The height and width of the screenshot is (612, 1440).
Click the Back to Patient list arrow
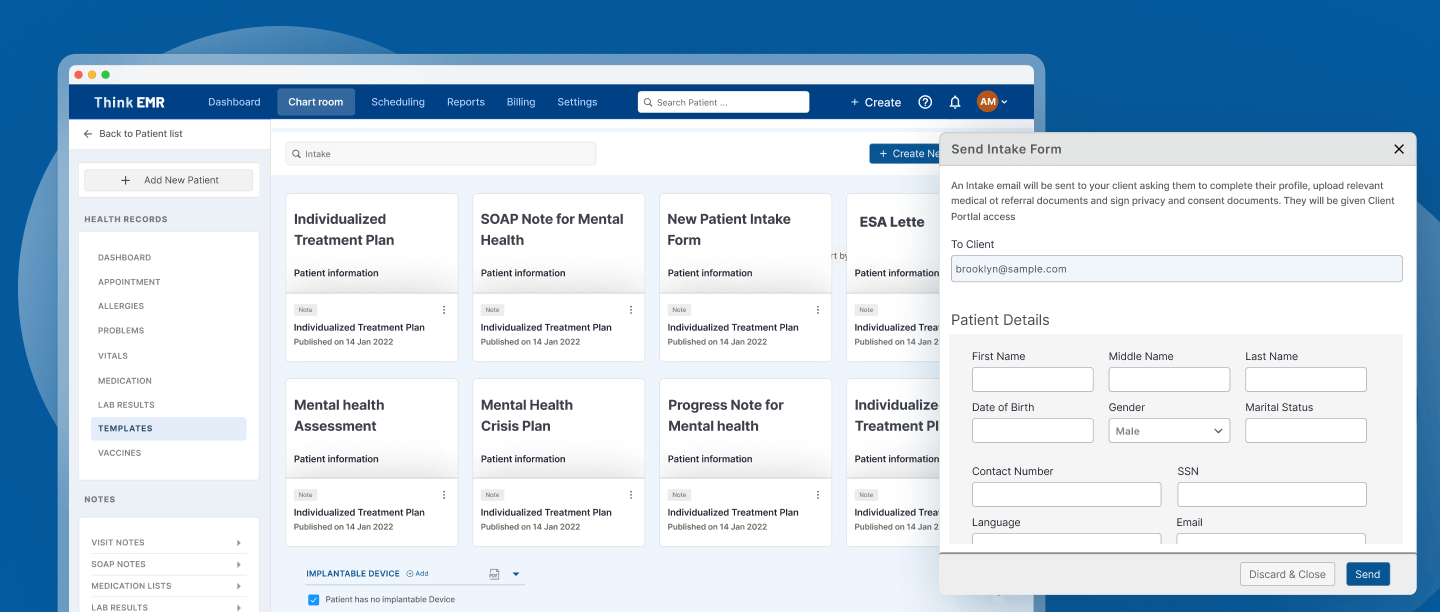pyautogui.click(x=88, y=134)
